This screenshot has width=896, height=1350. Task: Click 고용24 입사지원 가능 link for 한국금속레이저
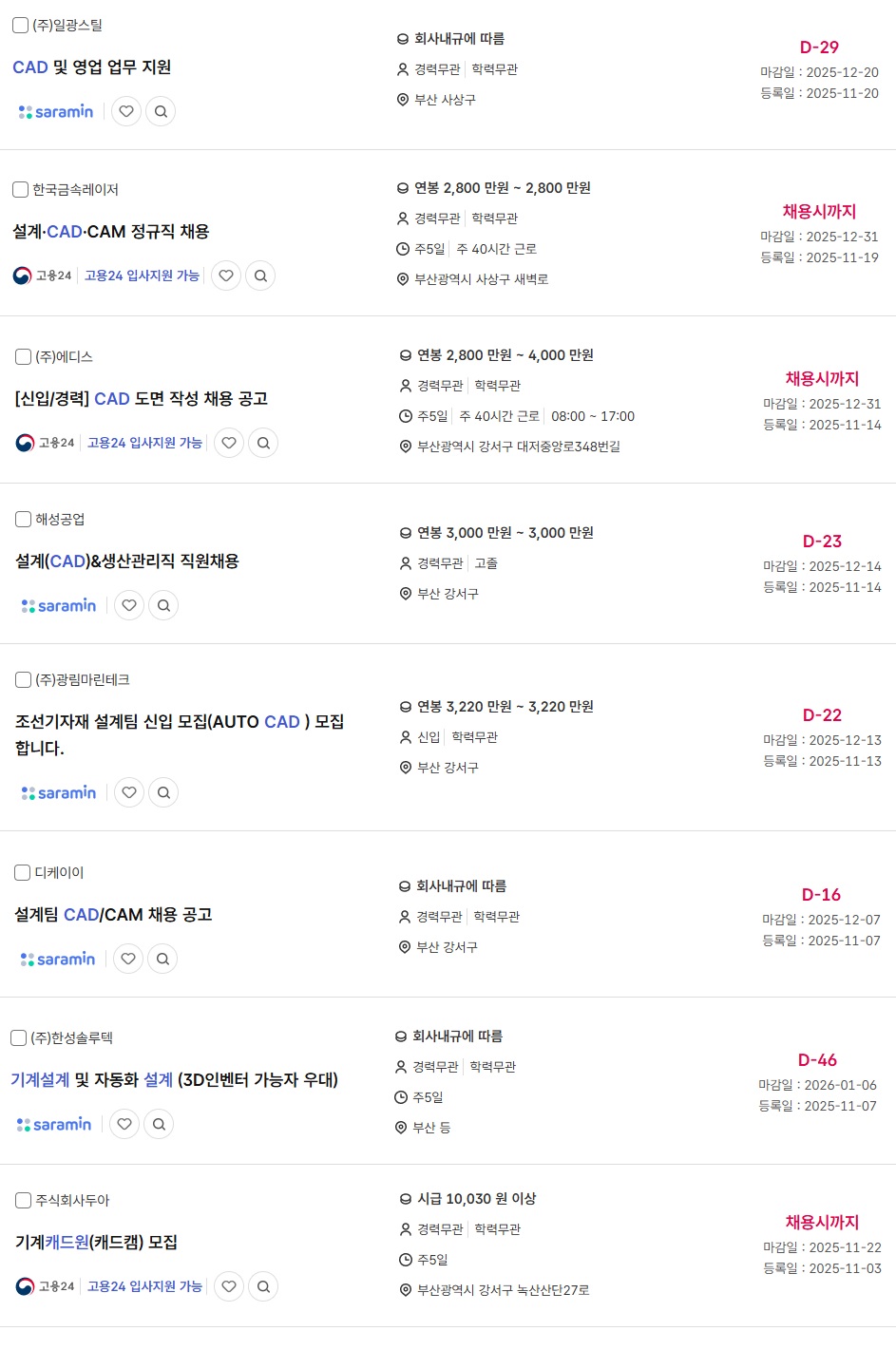point(142,276)
